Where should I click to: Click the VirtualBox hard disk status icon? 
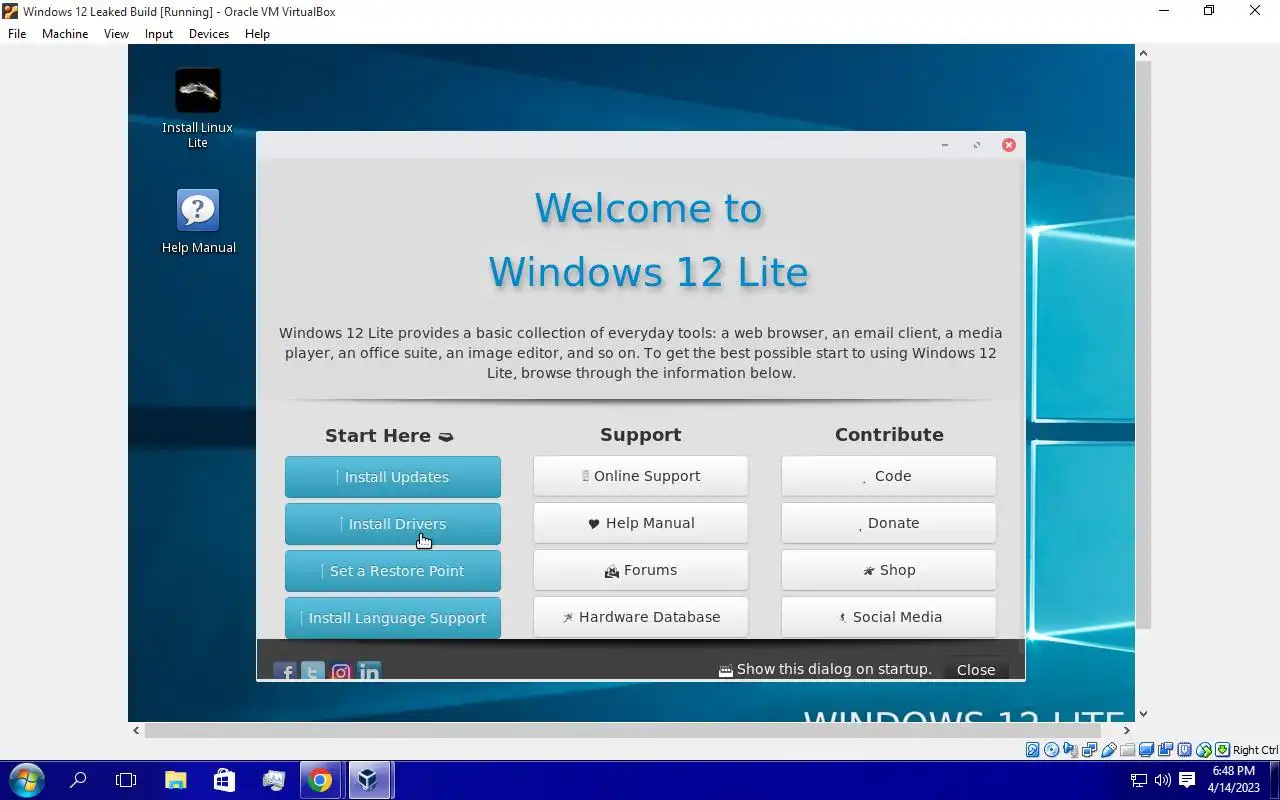(x=1033, y=750)
